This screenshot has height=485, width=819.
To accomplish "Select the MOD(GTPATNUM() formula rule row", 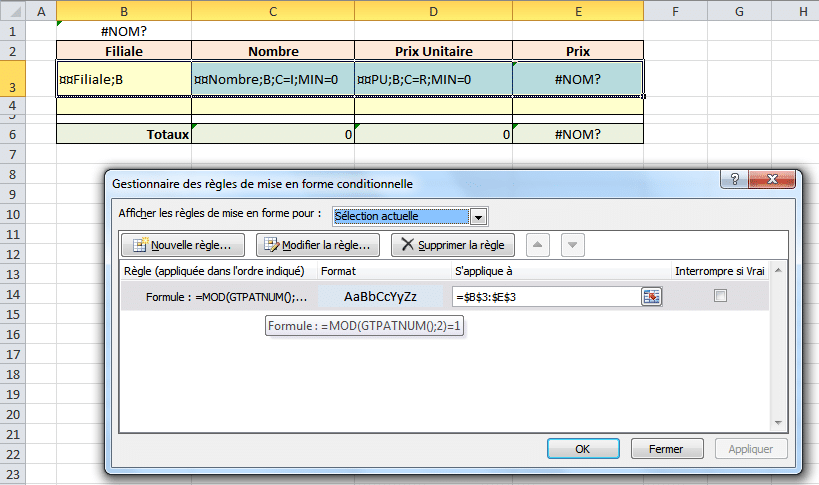I will pyautogui.click(x=220, y=296).
